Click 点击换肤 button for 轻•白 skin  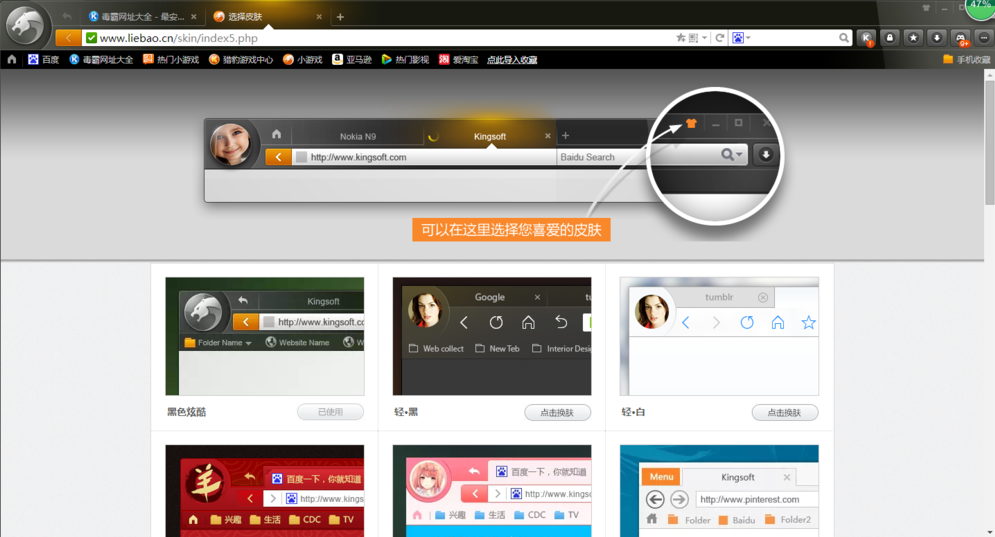point(785,413)
